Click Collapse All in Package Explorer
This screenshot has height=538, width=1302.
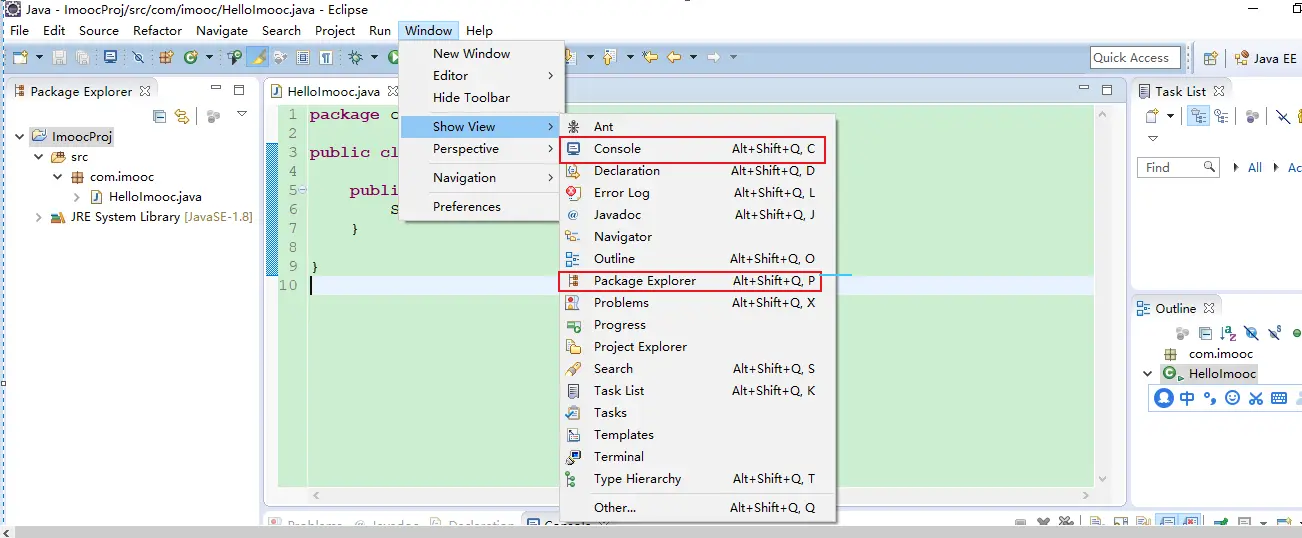tap(160, 116)
